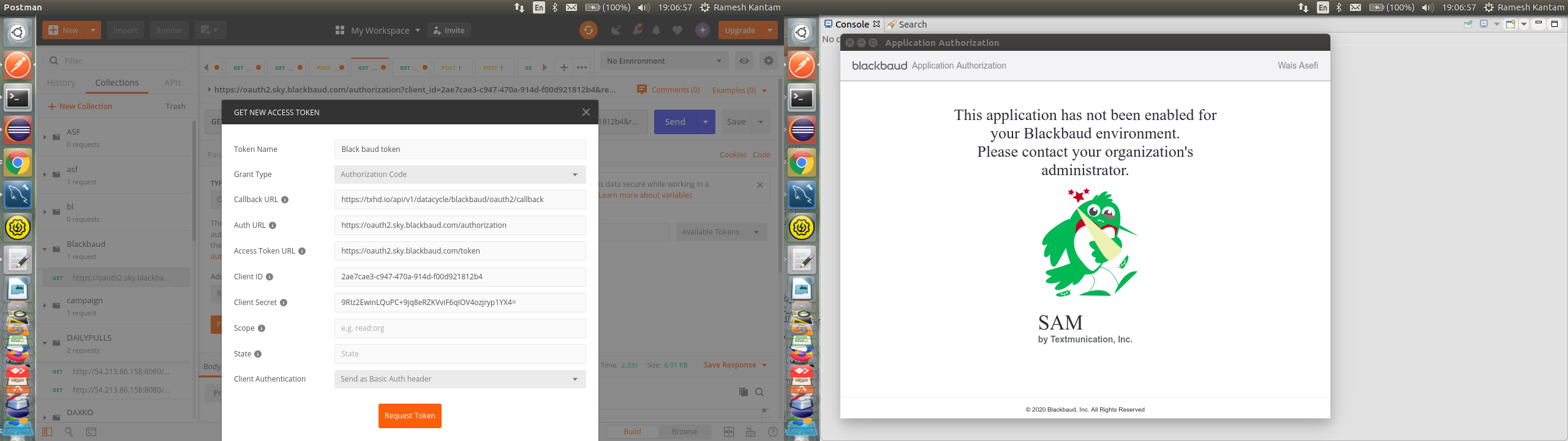Click the help question-mark icon in Postman status bar

[x=773, y=432]
